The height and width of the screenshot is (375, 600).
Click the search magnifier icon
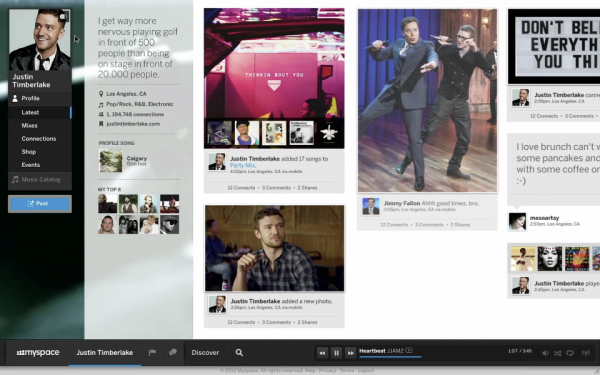[239, 352]
